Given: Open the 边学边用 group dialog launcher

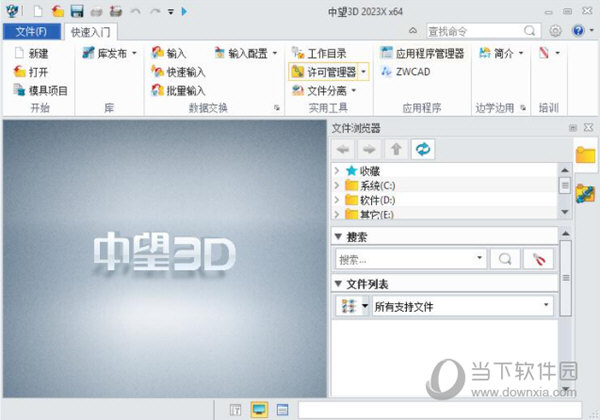Looking at the screenshot, I should coord(523,108).
